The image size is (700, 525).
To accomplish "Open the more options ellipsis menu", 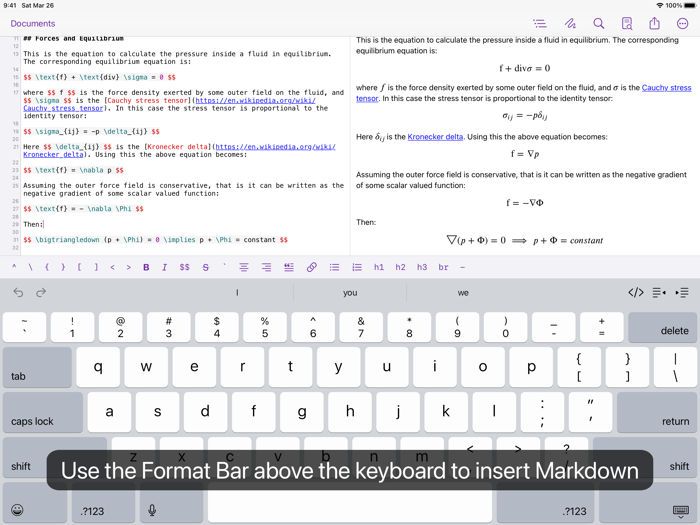I will 683,23.
